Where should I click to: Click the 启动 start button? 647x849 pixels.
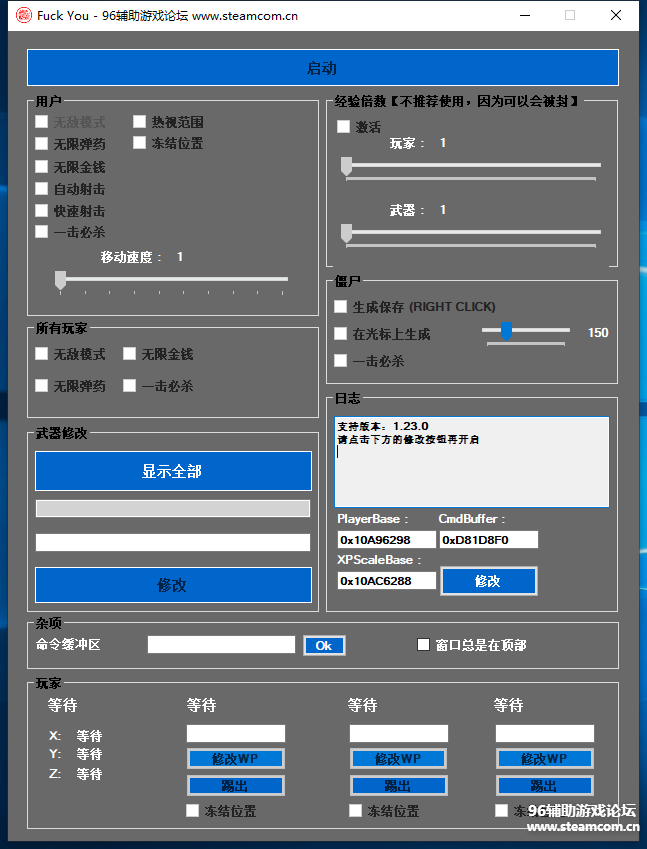point(323,68)
